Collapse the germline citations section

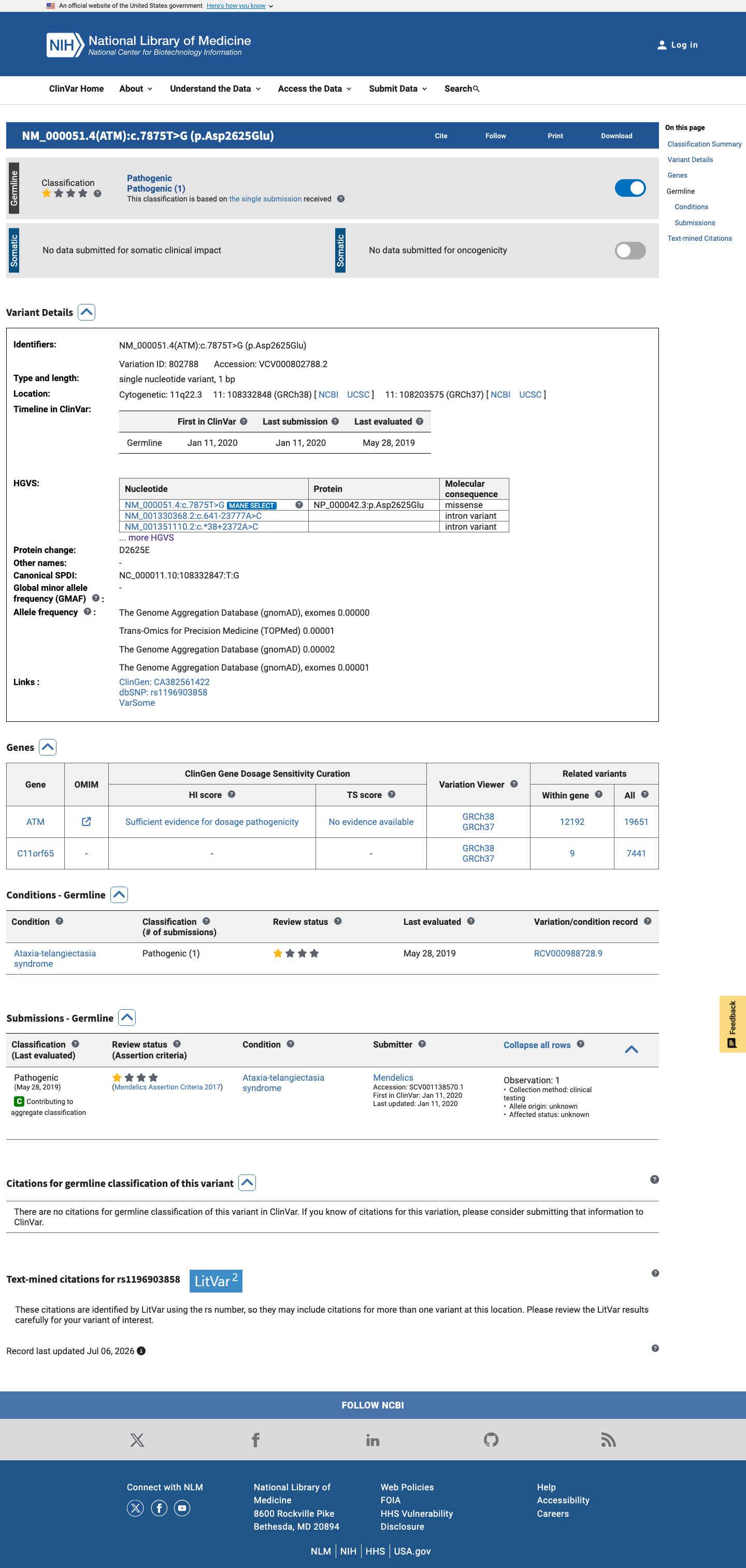(x=247, y=1183)
